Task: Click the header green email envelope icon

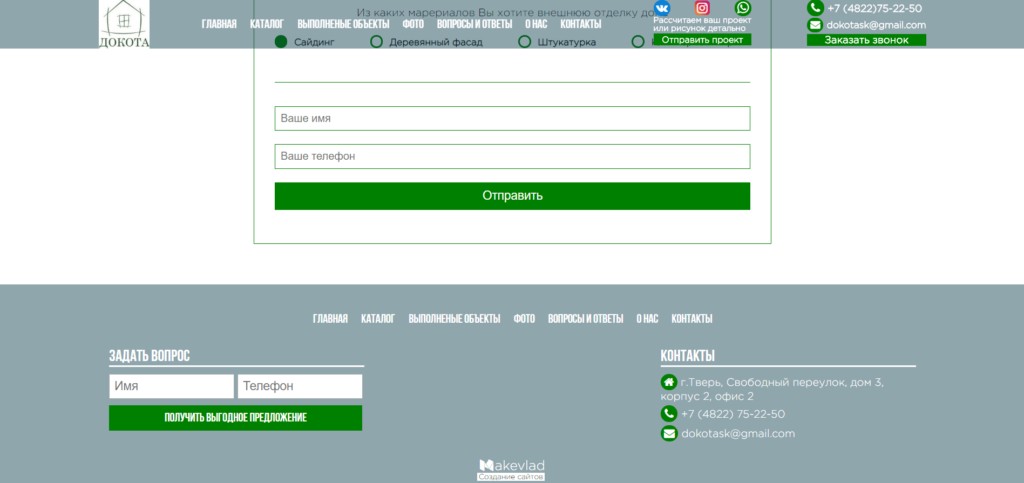Action: [815, 25]
